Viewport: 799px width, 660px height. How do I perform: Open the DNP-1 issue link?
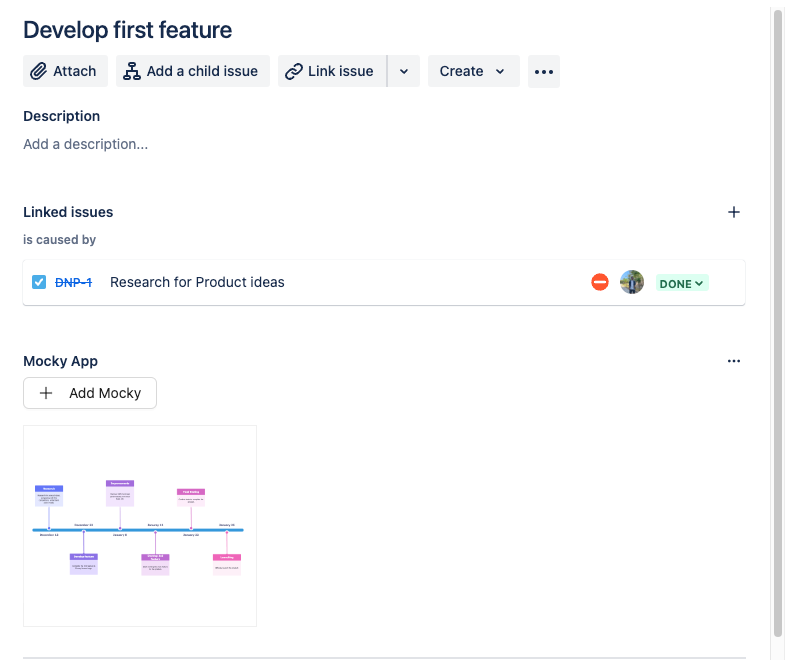pyautogui.click(x=73, y=282)
